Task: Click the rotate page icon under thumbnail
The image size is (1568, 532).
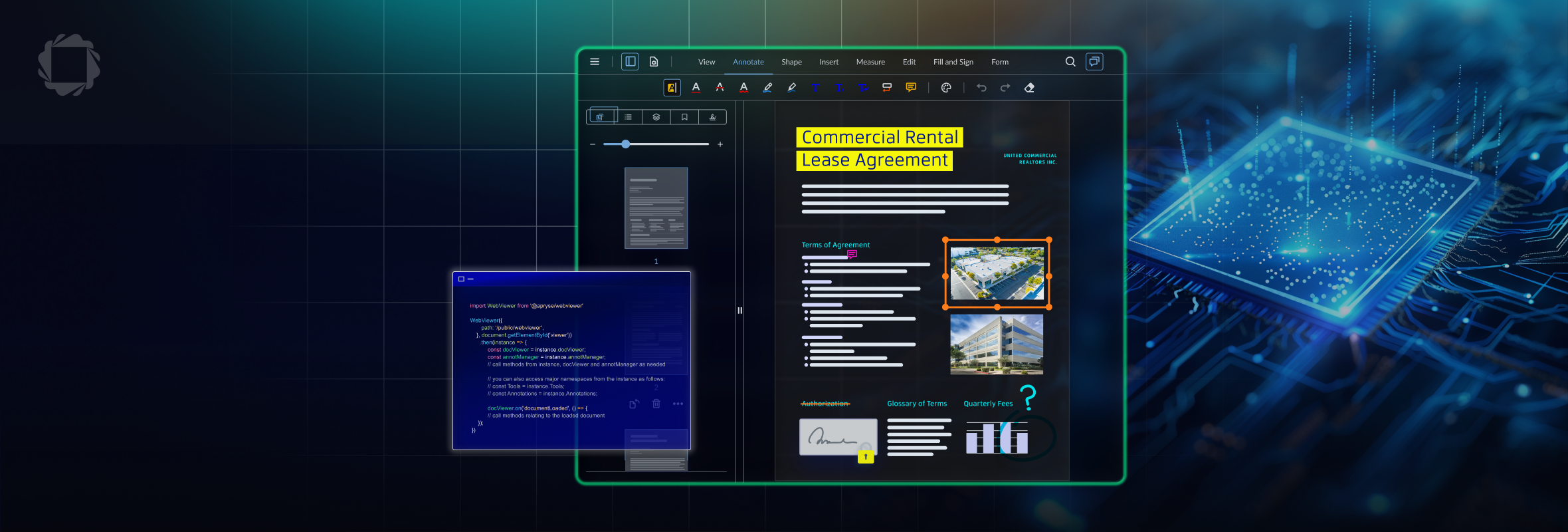Action: (x=634, y=404)
